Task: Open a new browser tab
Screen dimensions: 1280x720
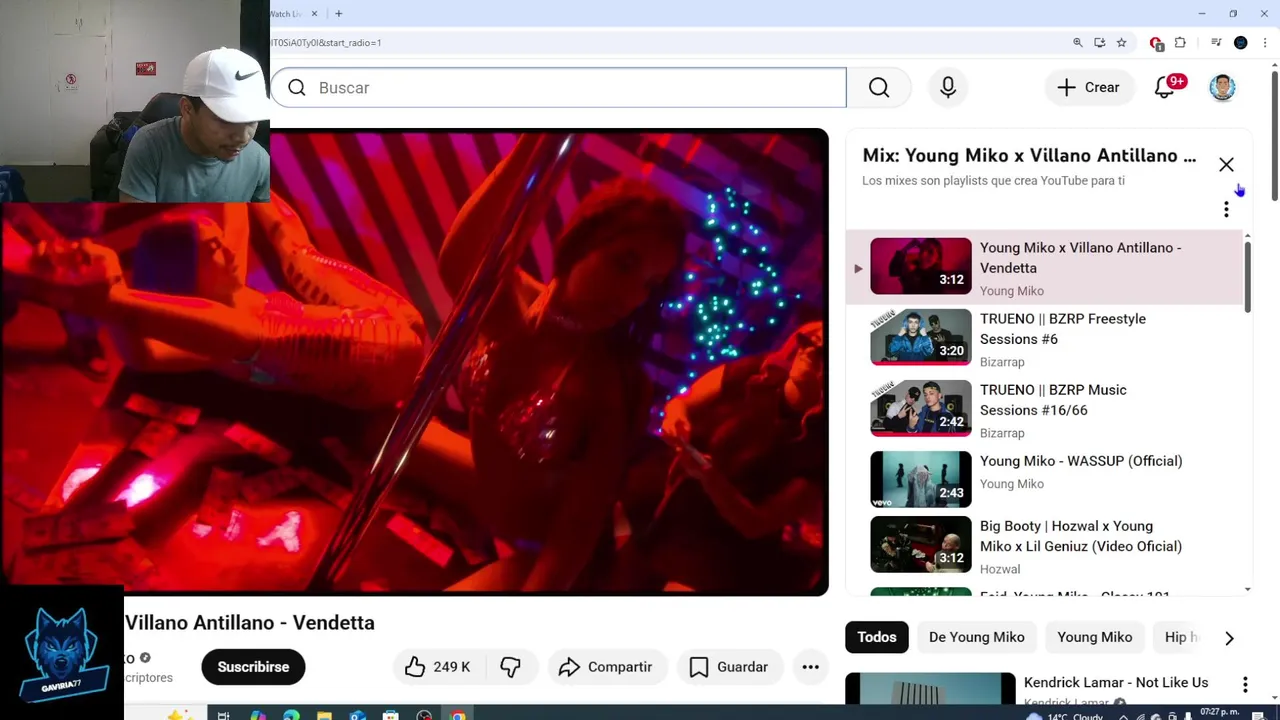Action: (x=339, y=14)
